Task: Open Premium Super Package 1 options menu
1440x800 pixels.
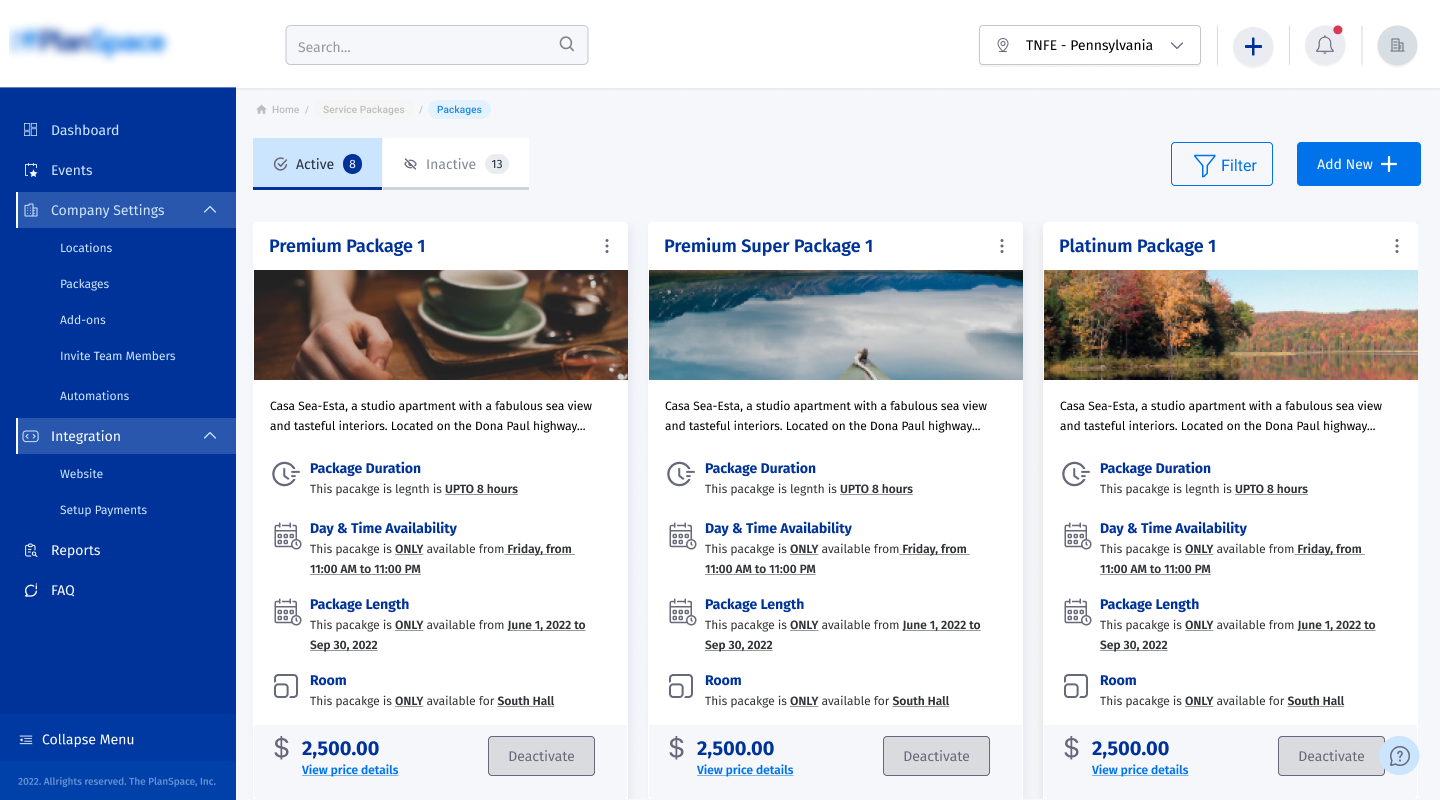Action: coord(1002,246)
